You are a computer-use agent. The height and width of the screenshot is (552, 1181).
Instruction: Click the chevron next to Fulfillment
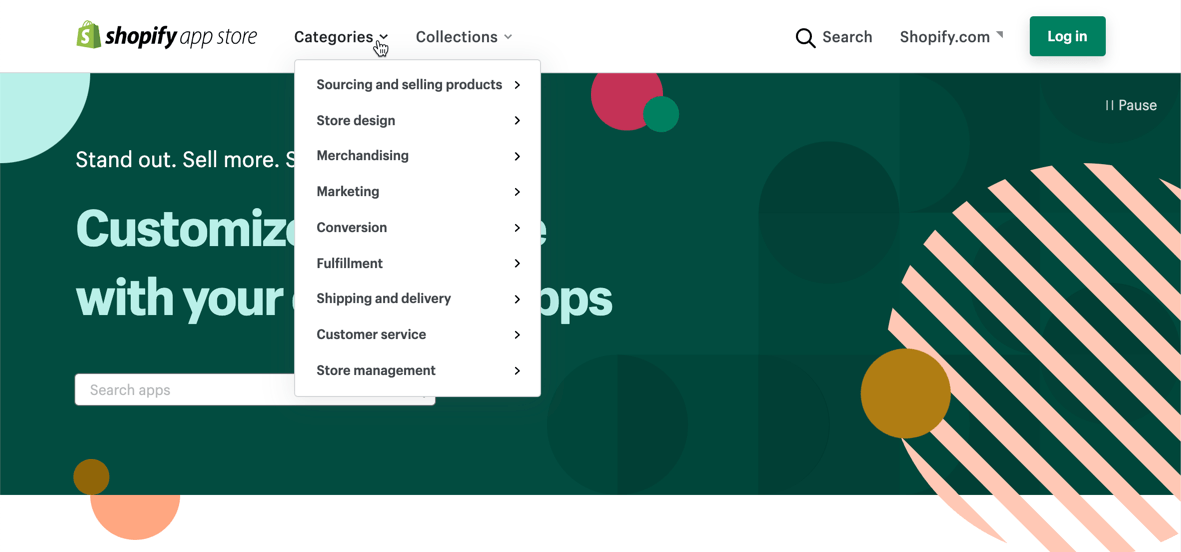pos(517,264)
